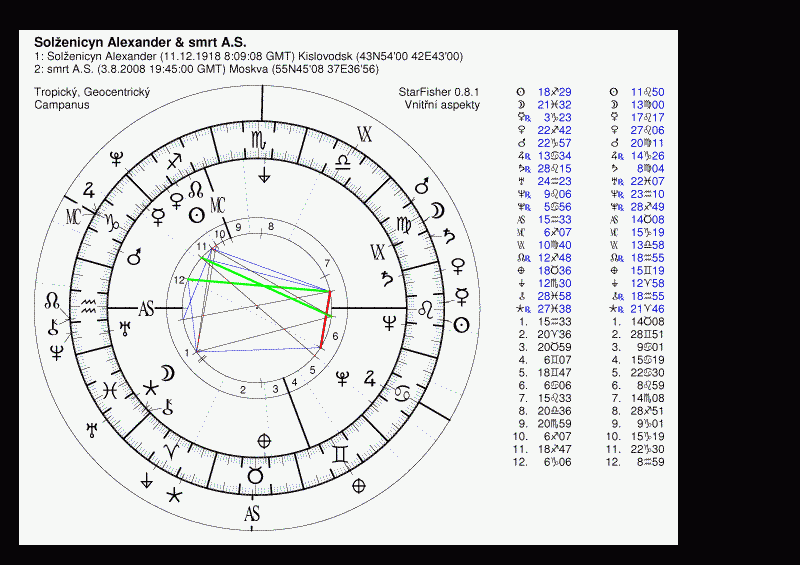Click the inner AS ascendant label on left
The image size is (800, 565).
tap(147, 309)
